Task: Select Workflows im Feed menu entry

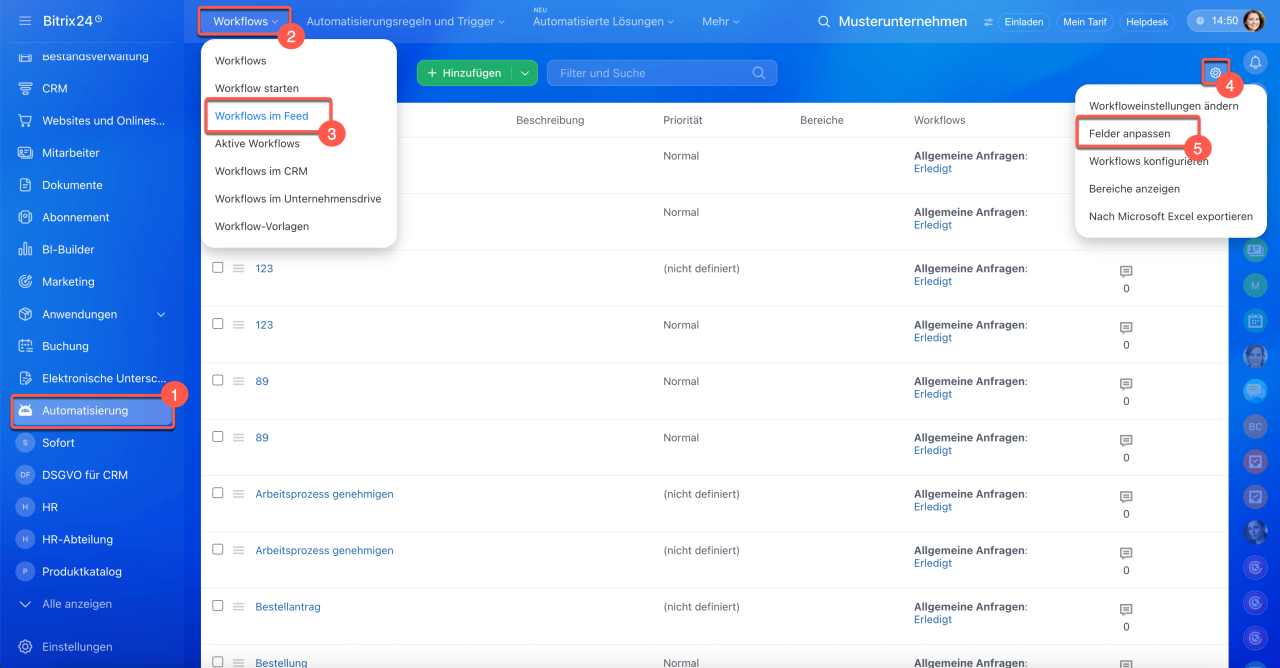Action: point(262,116)
